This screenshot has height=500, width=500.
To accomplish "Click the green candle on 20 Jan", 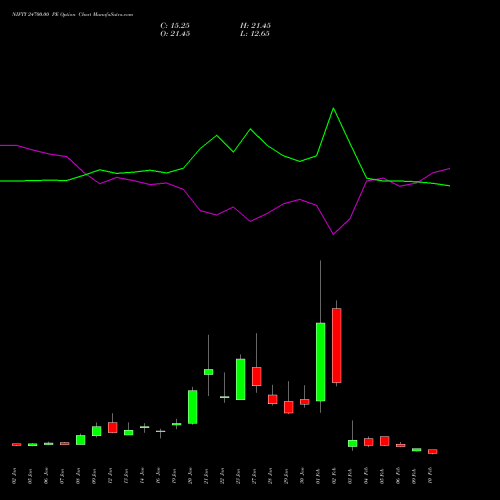I will (193, 407).
